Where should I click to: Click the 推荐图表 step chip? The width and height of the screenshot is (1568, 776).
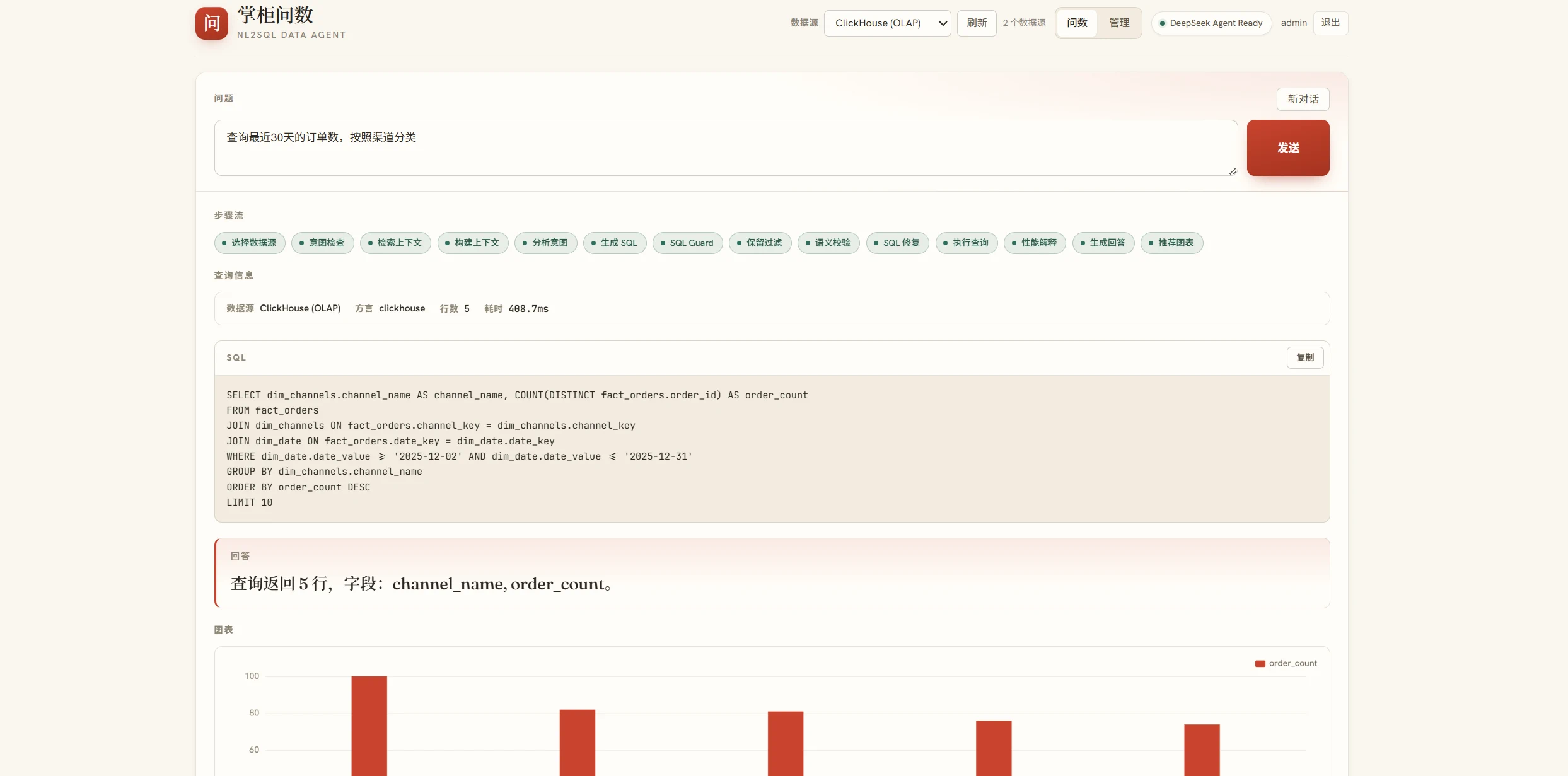pos(1172,243)
